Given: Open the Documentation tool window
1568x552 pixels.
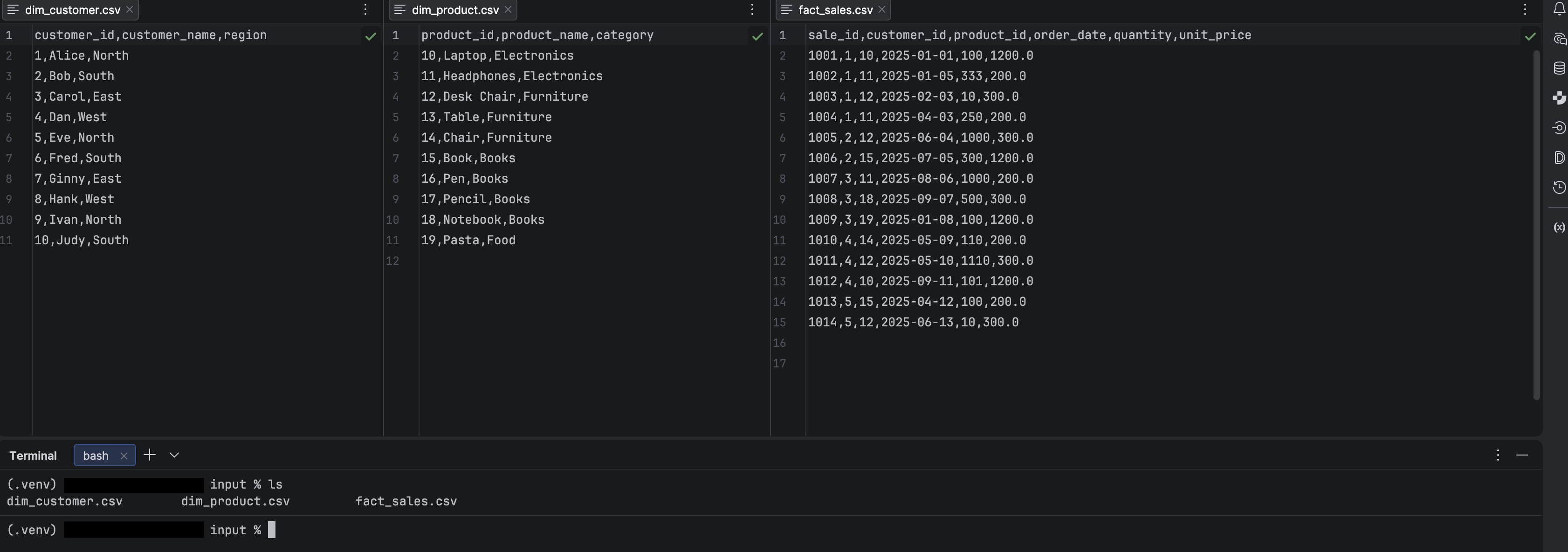Looking at the screenshot, I should coord(1560,158).
